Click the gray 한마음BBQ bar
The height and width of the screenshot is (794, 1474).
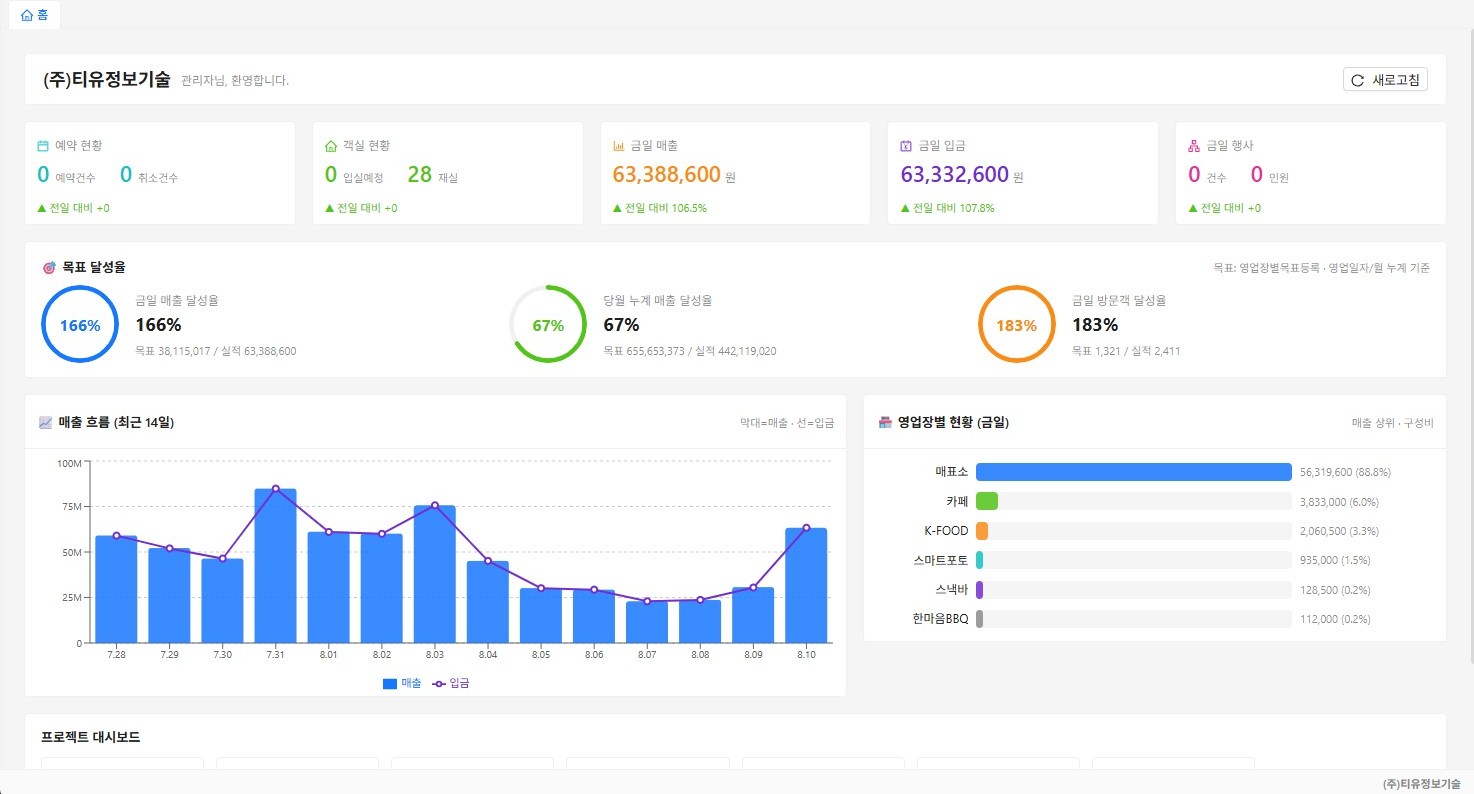(x=980, y=619)
